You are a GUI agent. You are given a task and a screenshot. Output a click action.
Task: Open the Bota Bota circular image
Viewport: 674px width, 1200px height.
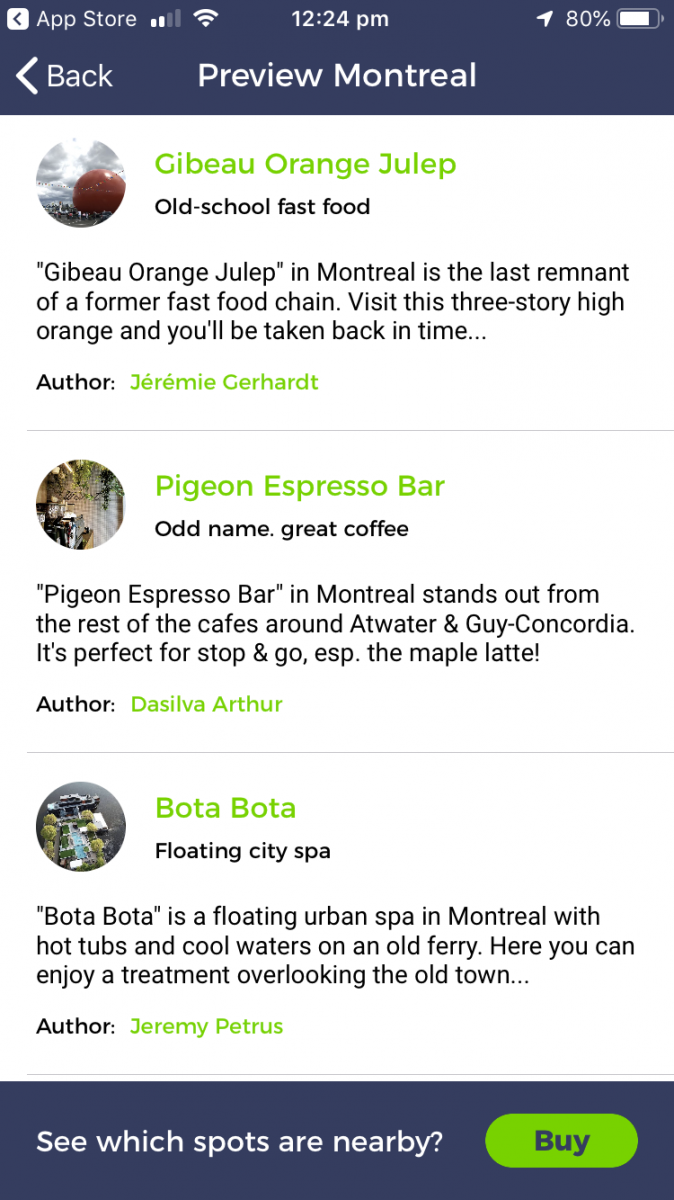click(81, 827)
